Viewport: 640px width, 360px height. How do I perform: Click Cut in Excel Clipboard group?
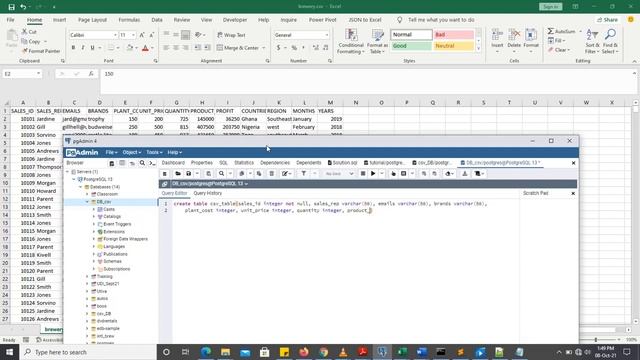click(29, 31)
